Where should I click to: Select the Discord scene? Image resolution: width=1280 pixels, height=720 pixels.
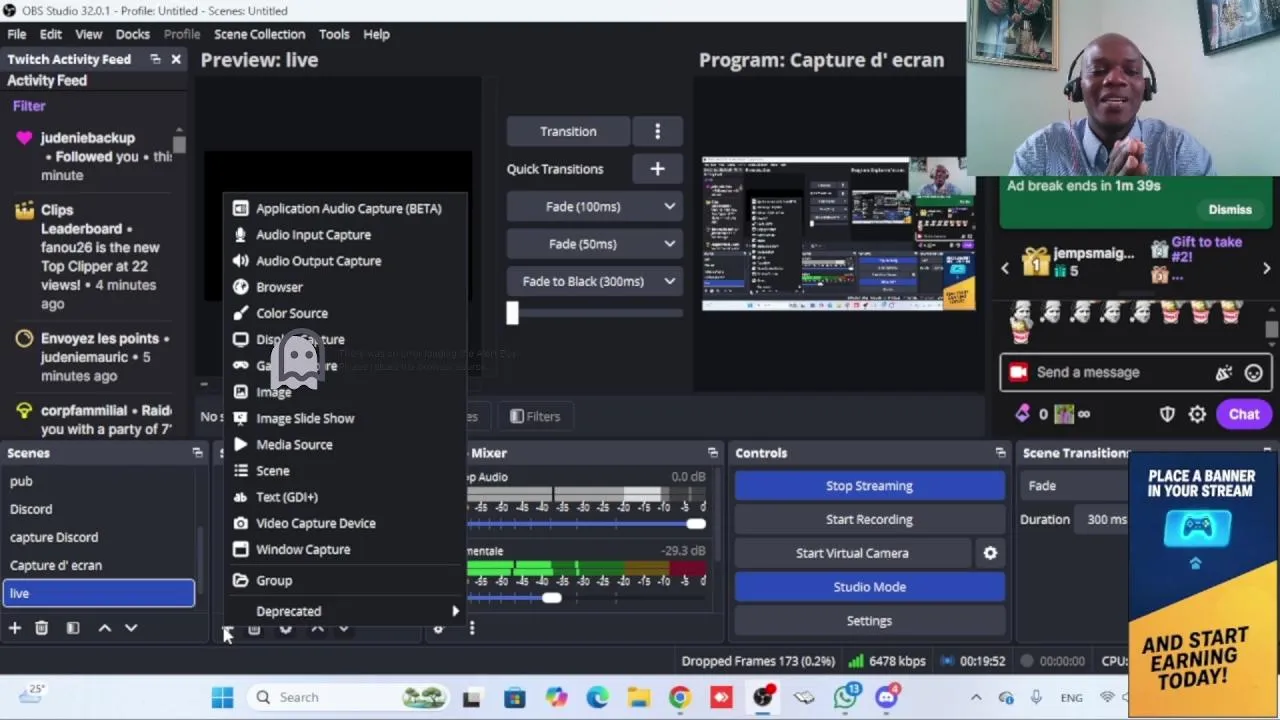coord(99,509)
